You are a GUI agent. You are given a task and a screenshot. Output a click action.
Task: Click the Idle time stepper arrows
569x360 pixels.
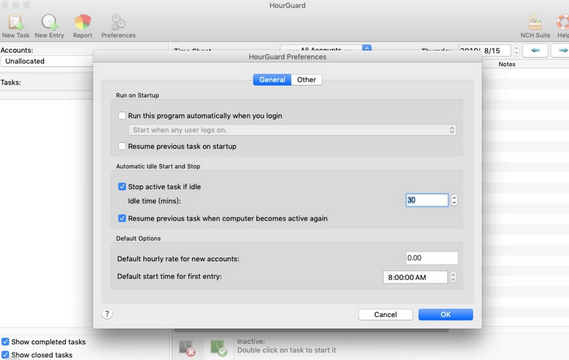click(x=454, y=200)
